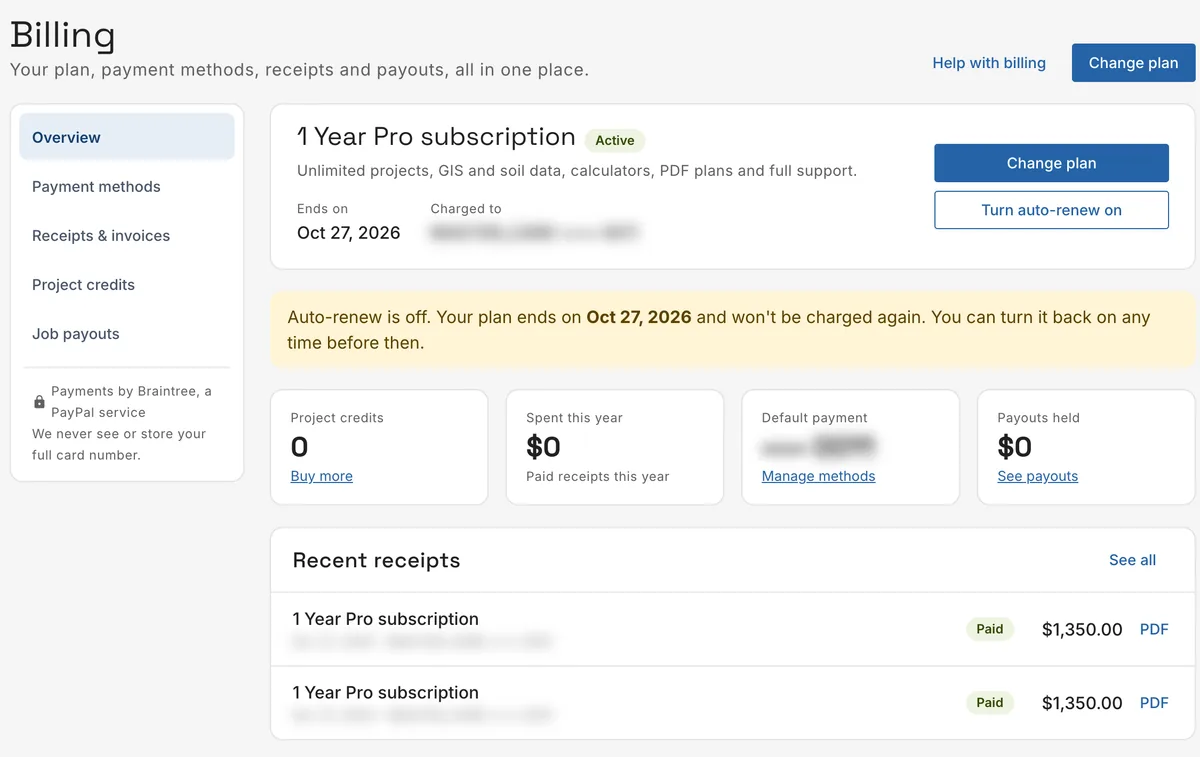Click the 'Payouts held' $0 value

tap(1014, 447)
